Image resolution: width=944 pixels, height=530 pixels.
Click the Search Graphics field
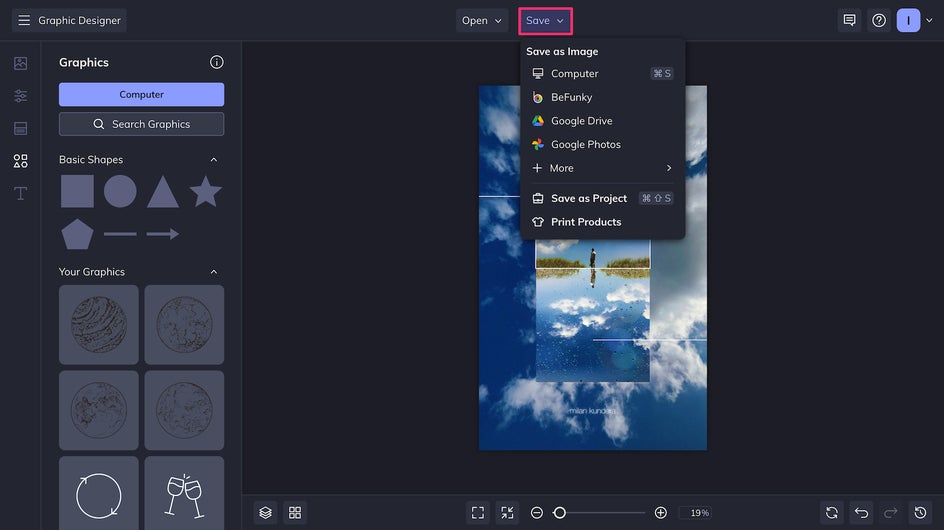pos(141,124)
